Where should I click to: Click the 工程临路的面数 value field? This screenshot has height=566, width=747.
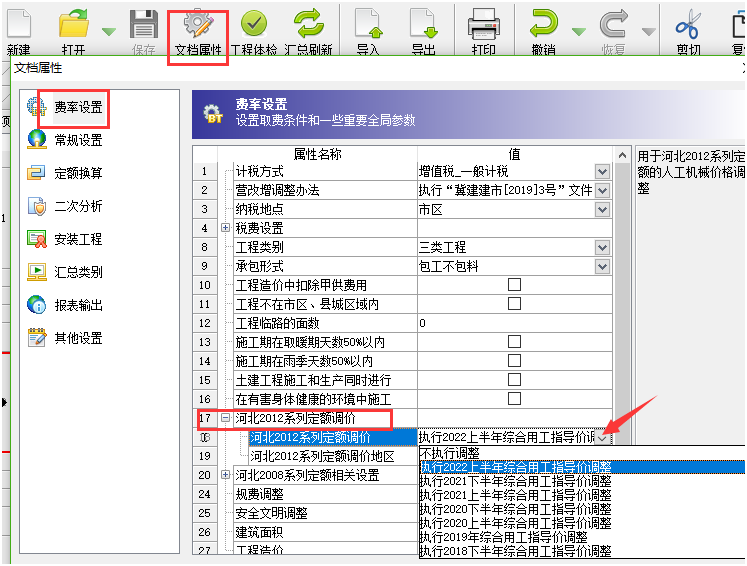(x=514, y=323)
